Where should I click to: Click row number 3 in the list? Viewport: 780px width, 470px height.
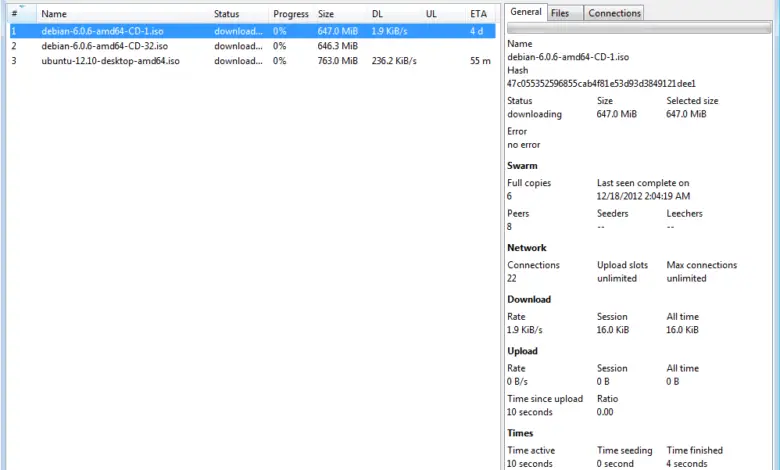tap(14, 61)
